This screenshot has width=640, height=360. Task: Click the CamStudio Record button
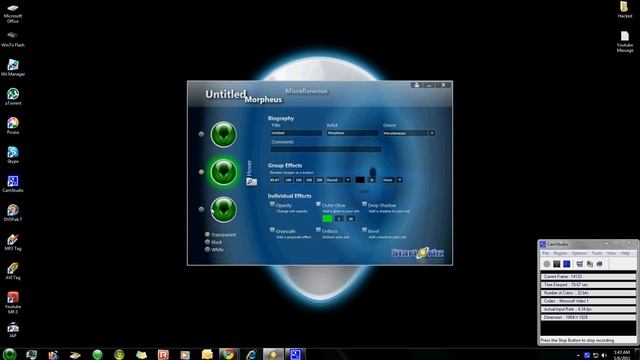point(547,264)
